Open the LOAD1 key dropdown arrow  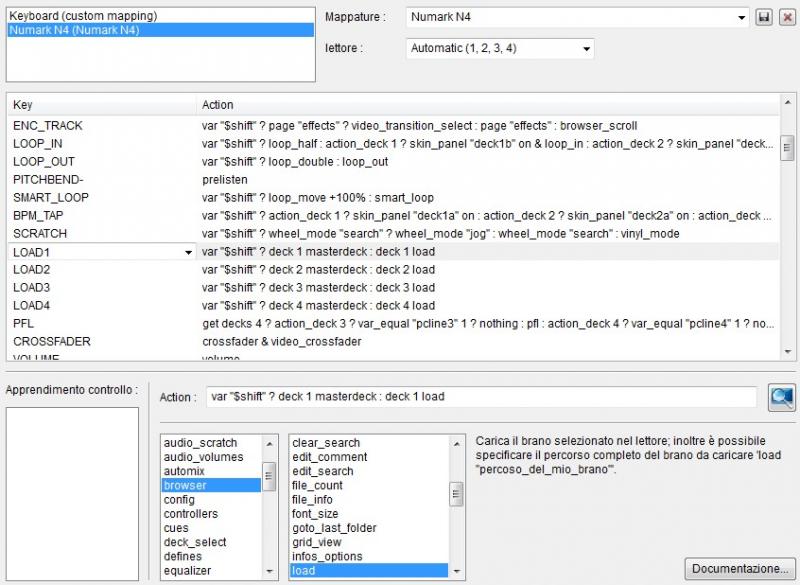pos(188,253)
